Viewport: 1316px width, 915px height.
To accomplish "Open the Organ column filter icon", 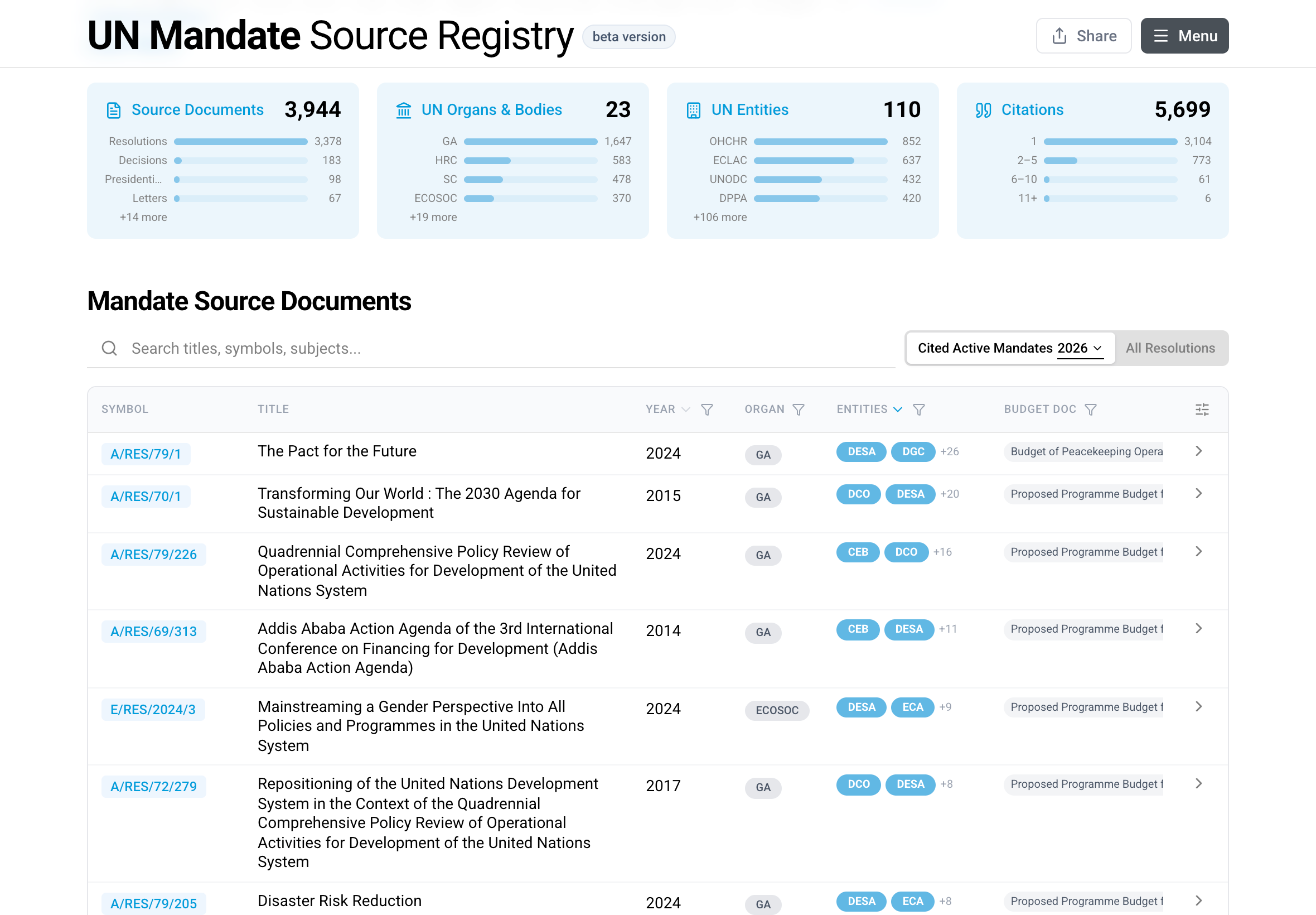I will [799, 410].
